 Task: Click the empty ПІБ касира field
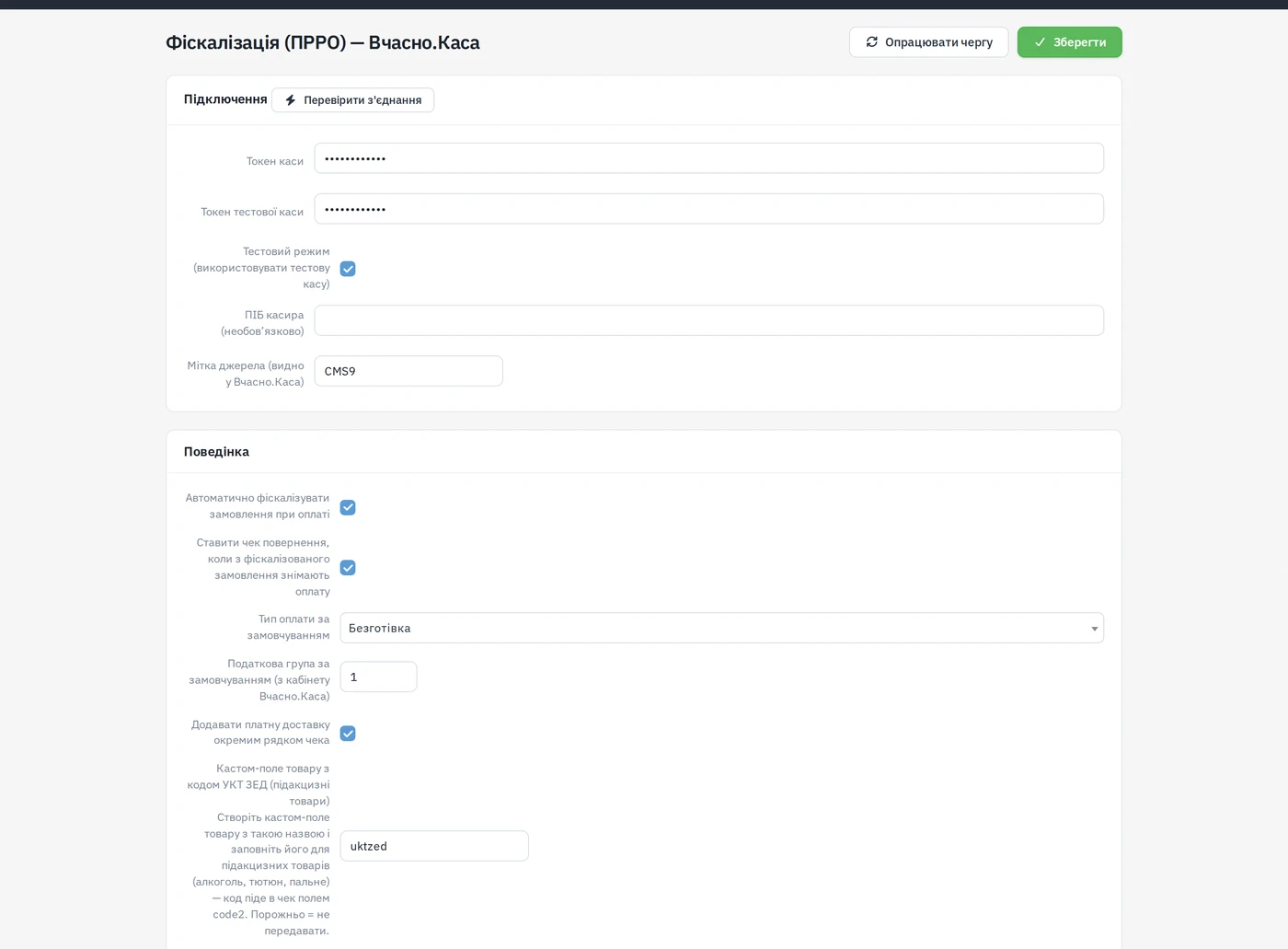click(x=708, y=320)
